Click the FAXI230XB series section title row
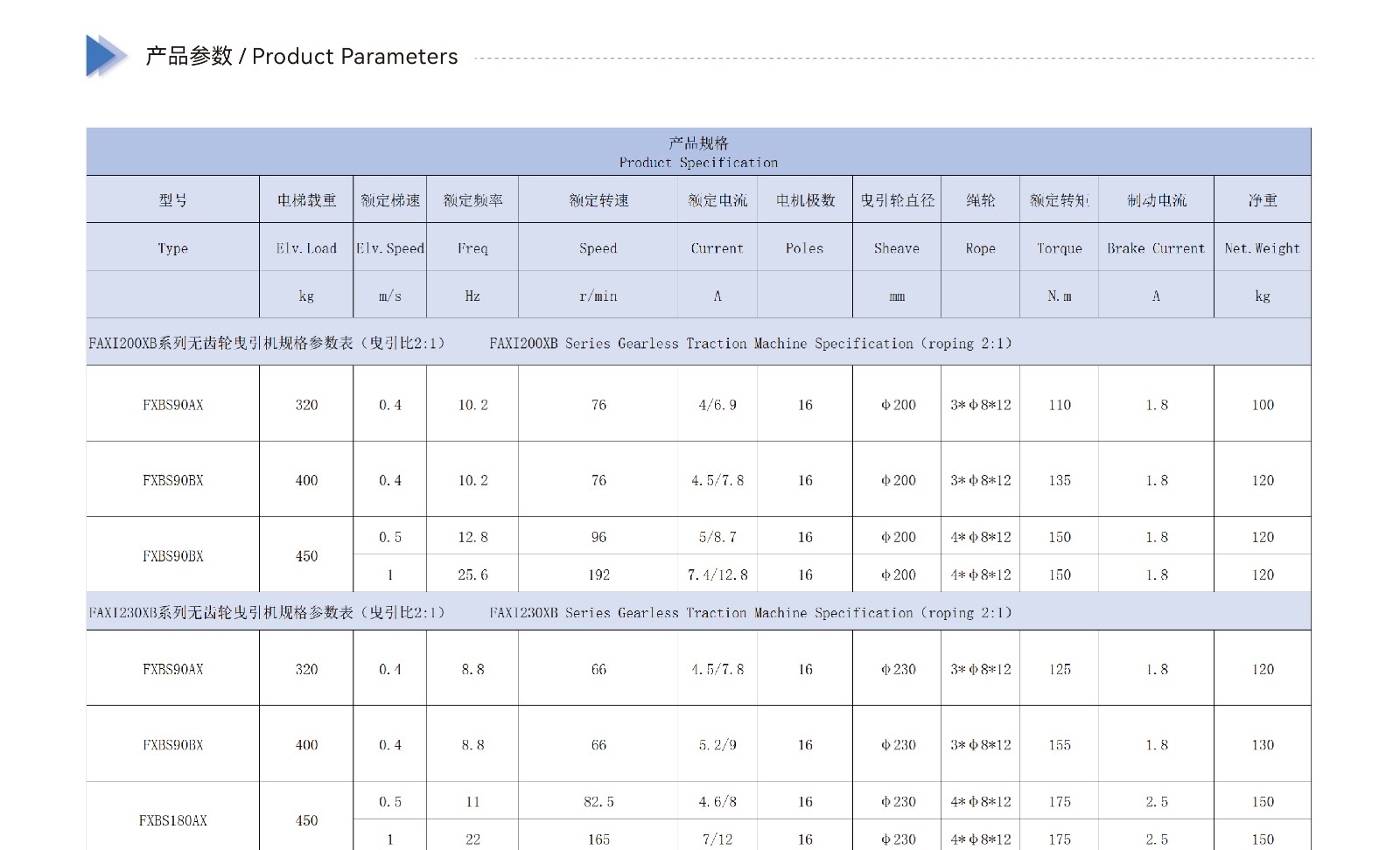The width and height of the screenshot is (1400, 850). [x=698, y=612]
